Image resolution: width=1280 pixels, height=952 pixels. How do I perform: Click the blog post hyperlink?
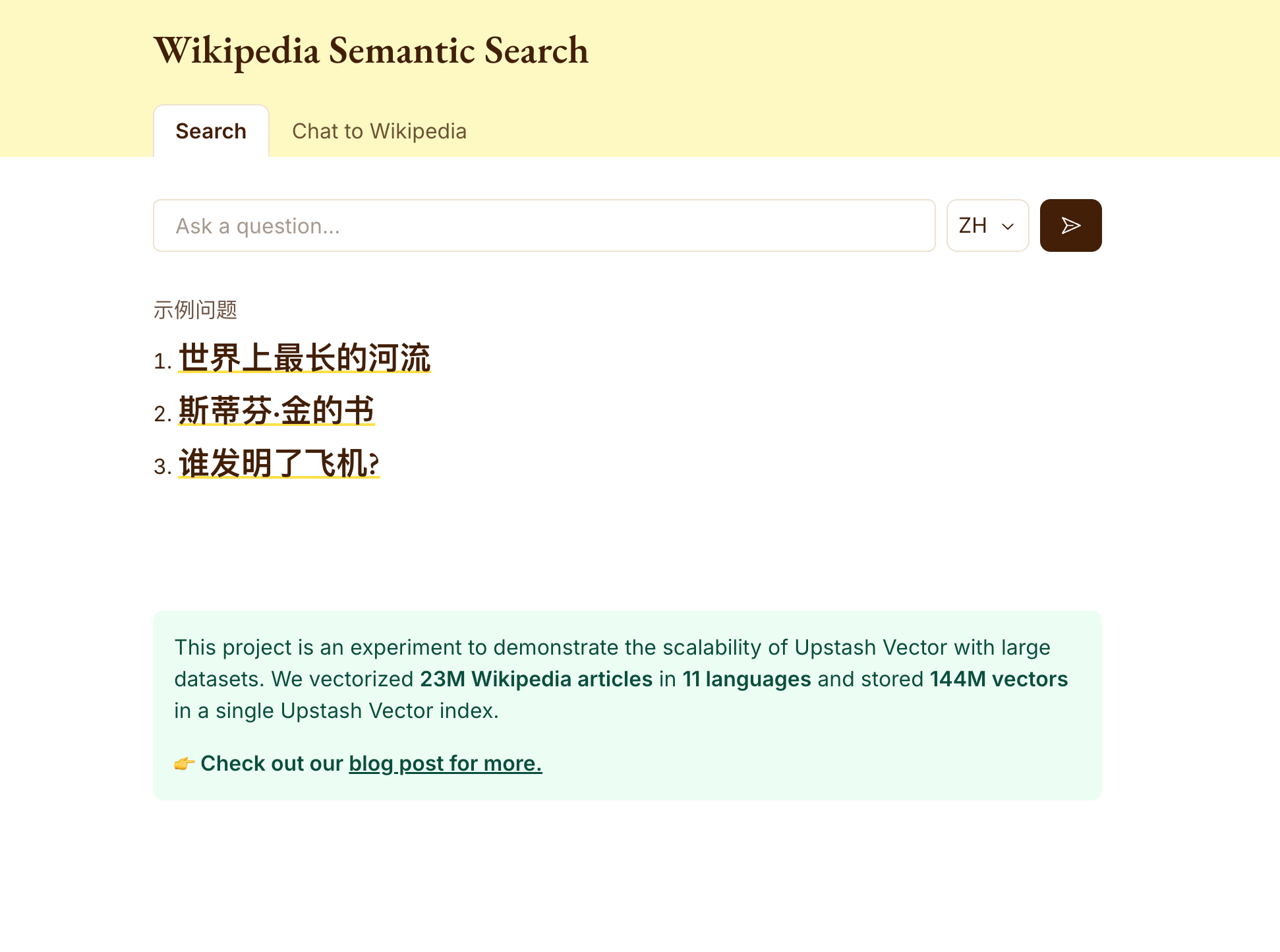tap(445, 763)
